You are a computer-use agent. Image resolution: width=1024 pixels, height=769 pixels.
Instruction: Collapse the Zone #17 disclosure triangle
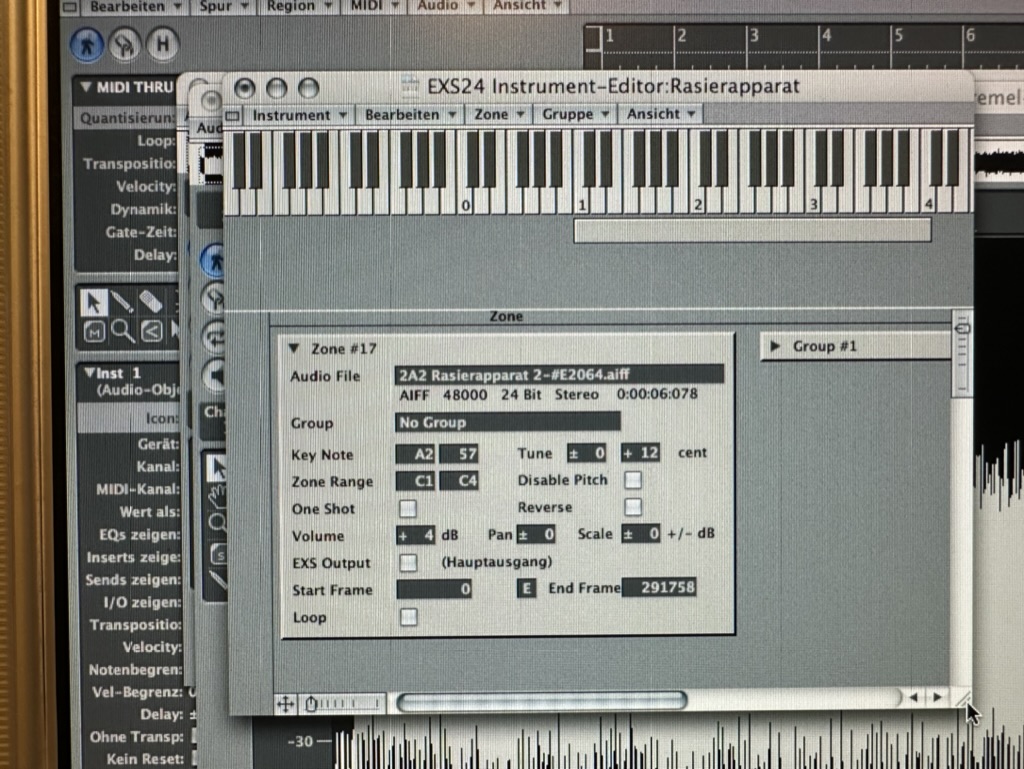[294, 349]
